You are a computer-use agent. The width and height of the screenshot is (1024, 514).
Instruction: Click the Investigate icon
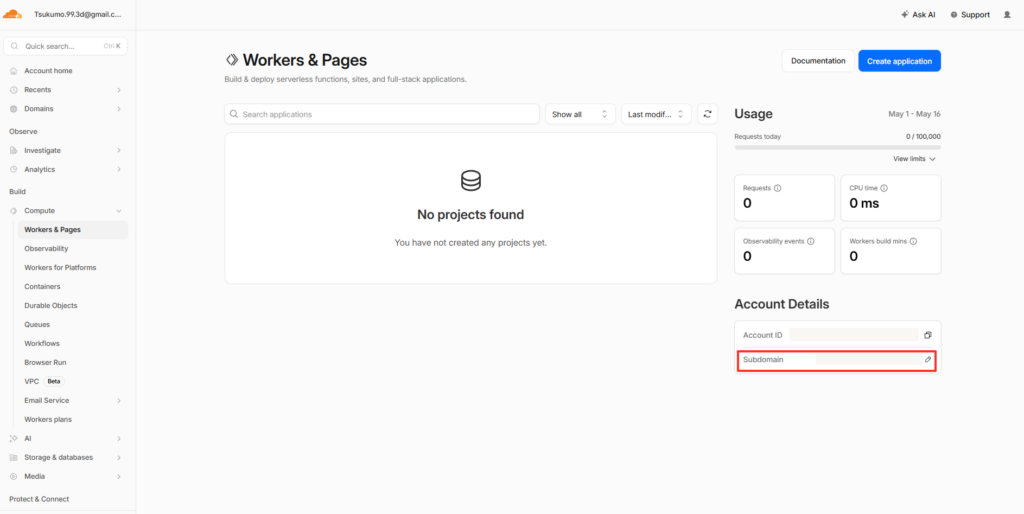tap(14, 150)
